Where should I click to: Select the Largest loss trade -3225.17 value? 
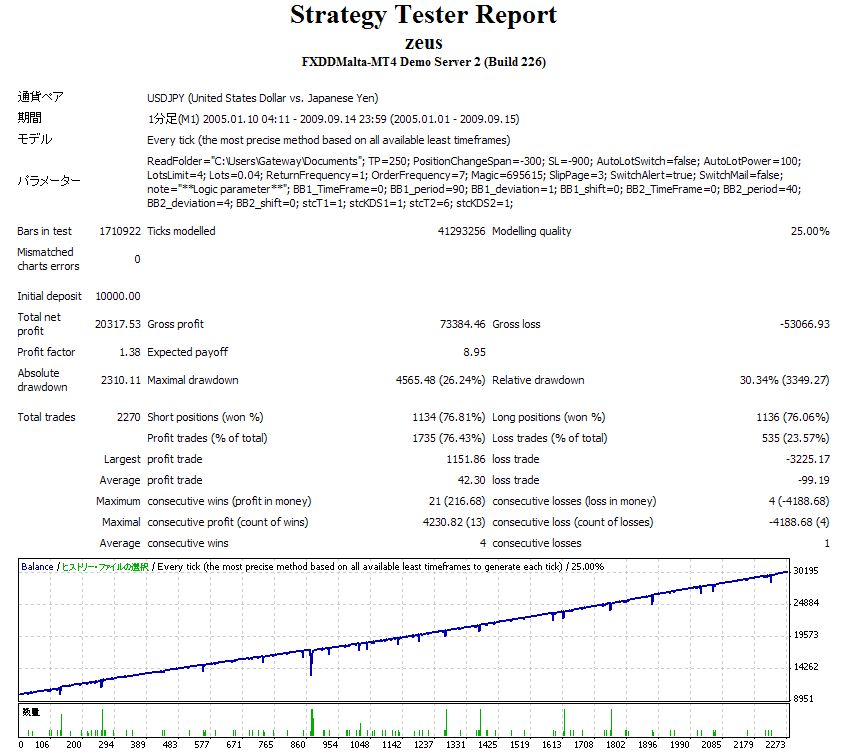[x=808, y=459]
